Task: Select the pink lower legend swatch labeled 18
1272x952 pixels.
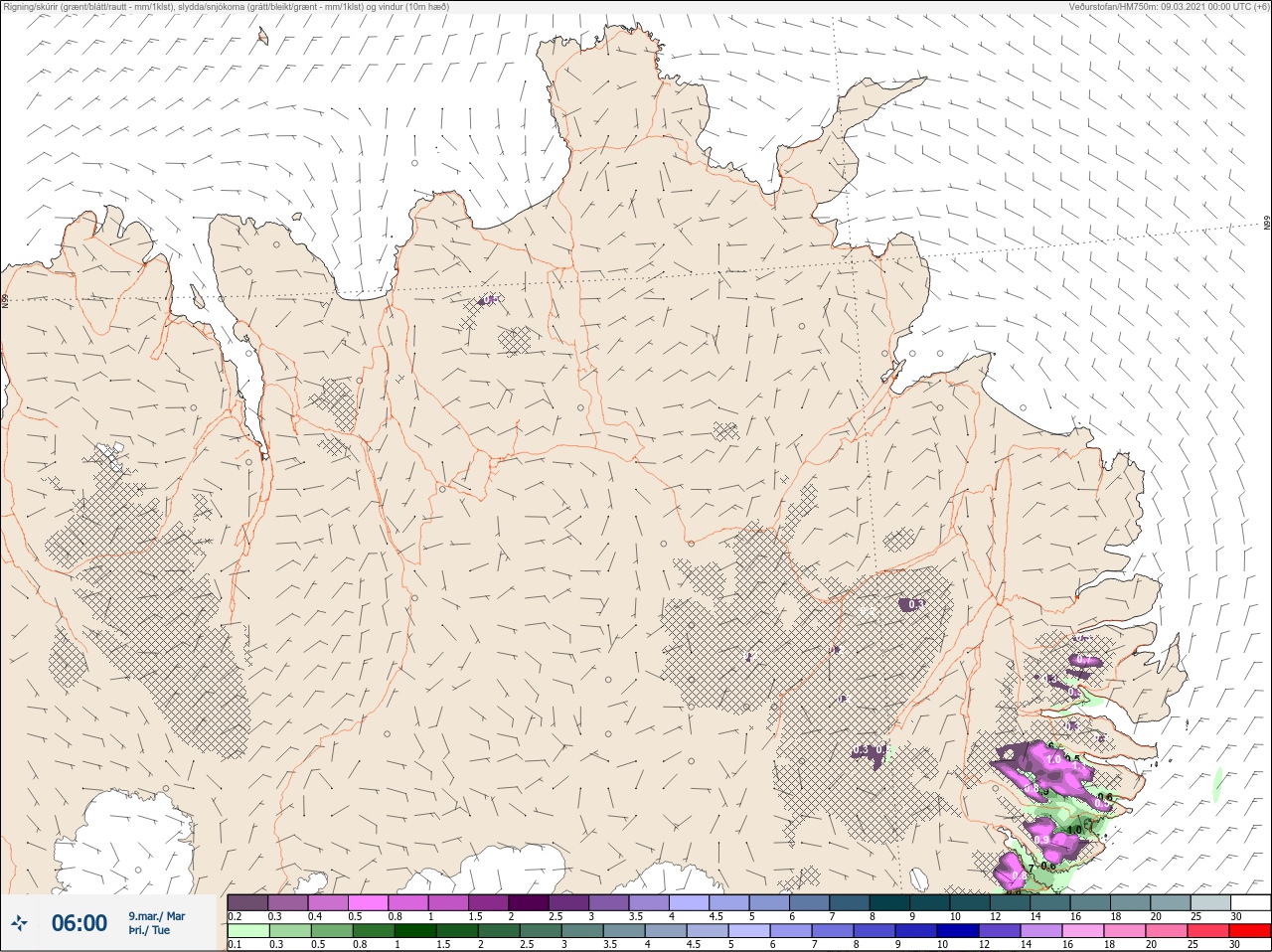Action: pos(1124,931)
